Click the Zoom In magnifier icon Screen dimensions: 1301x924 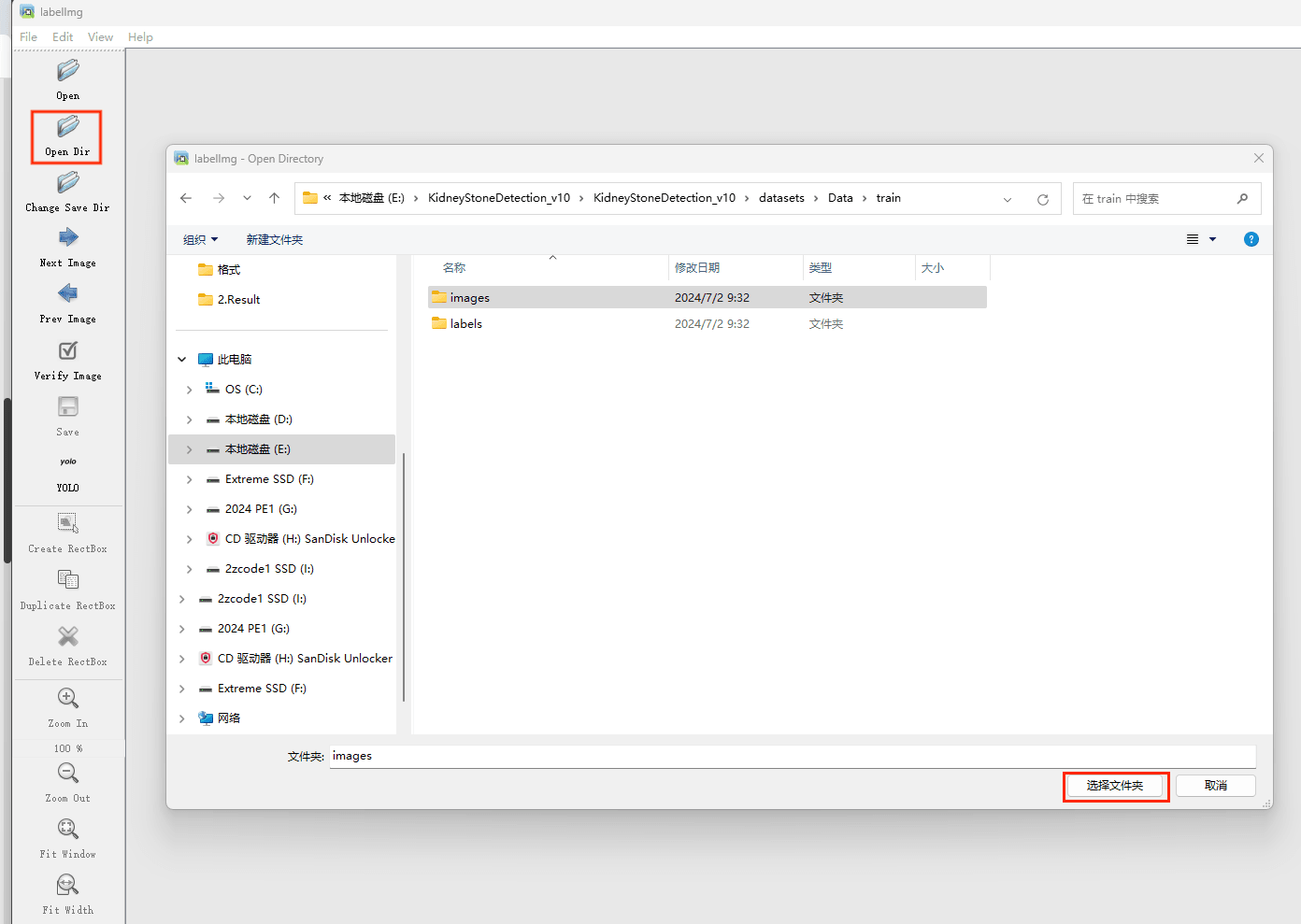(67, 699)
